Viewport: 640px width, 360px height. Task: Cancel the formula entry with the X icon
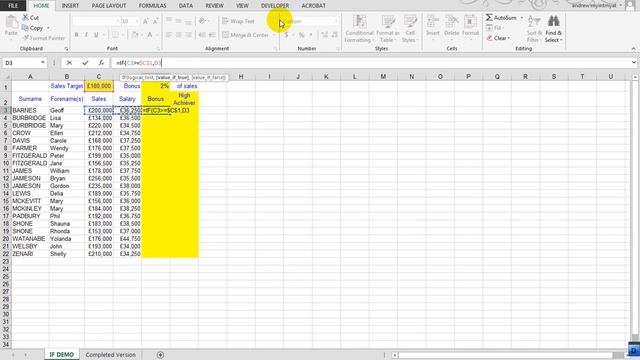point(69,63)
